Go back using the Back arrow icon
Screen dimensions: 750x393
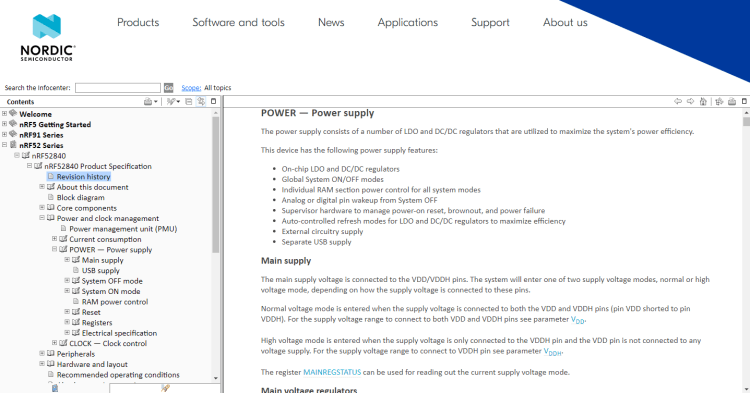(678, 101)
